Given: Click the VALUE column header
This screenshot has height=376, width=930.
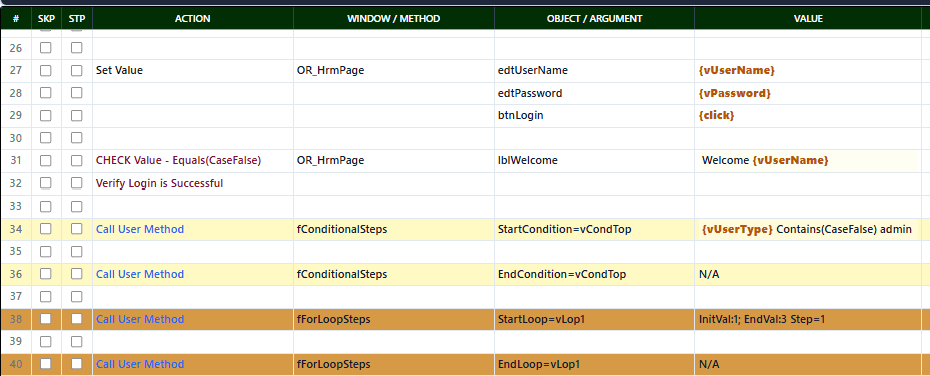Looking at the screenshot, I should [808, 18].
